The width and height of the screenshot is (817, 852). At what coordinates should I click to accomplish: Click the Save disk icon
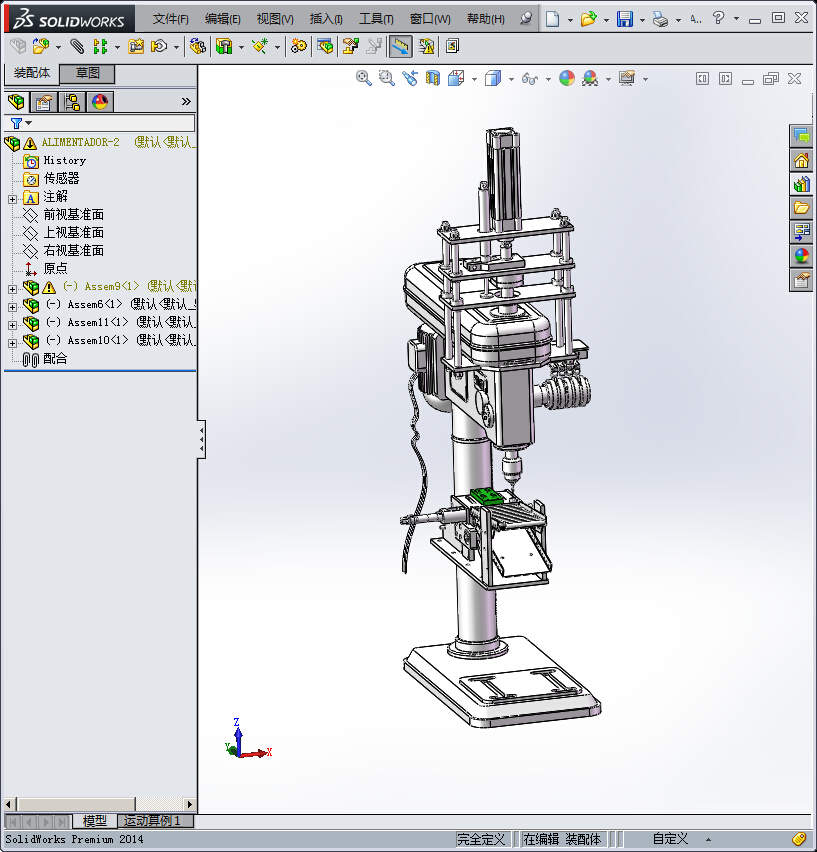coord(624,19)
